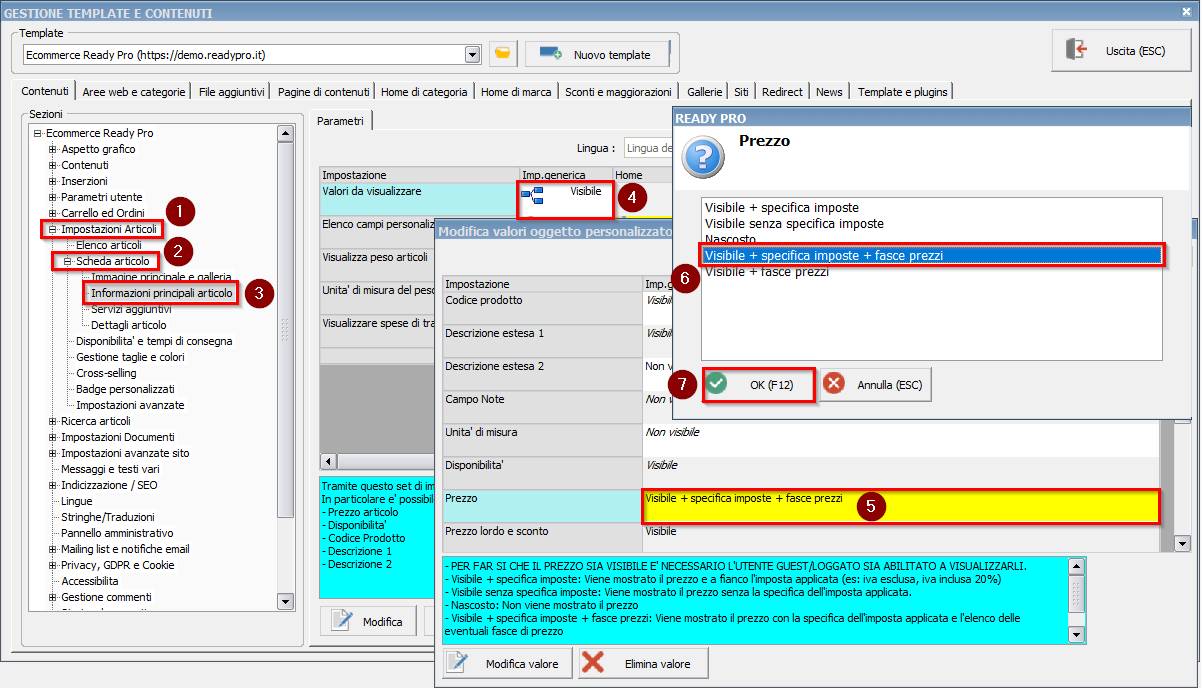The height and width of the screenshot is (688, 1201).
Task: Click the green checkmark on OK (F12)
Action: 716,384
